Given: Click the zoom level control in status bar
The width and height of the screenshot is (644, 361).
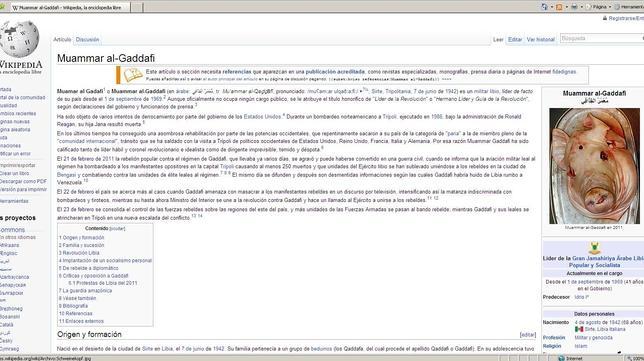Looking at the screenshot, I should point(635,358).
